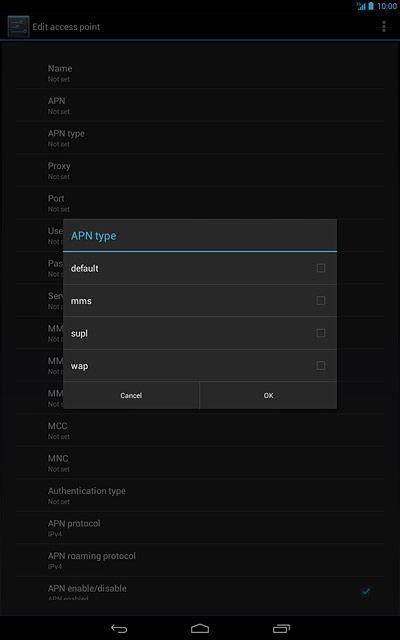This screenshot has height=640, width=400.
Task: Open the APN protocol setting
Action: click(x=200, y=528)
